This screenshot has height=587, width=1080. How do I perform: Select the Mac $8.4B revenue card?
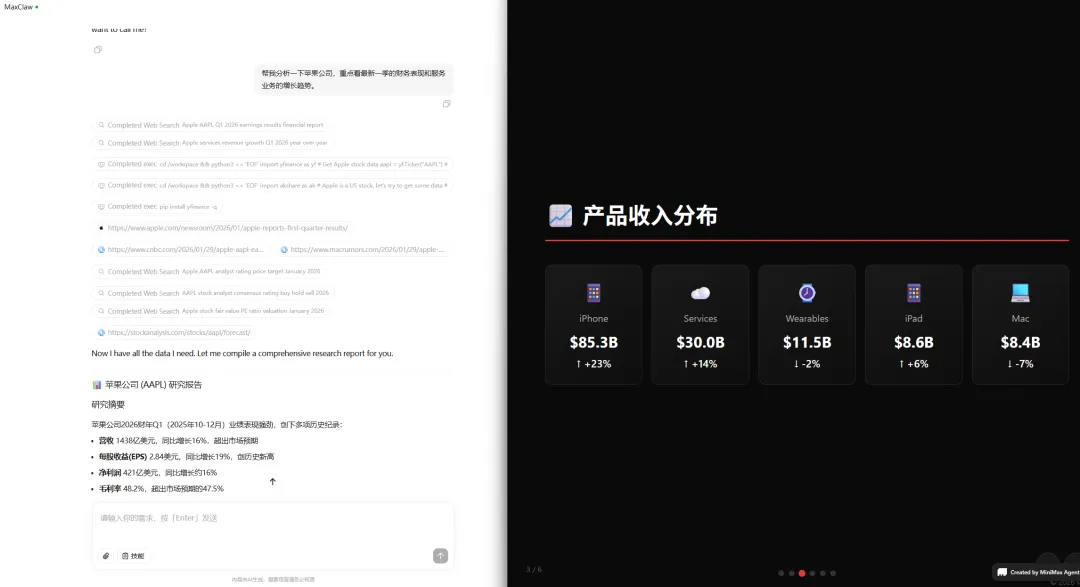tap(1020, 325)
